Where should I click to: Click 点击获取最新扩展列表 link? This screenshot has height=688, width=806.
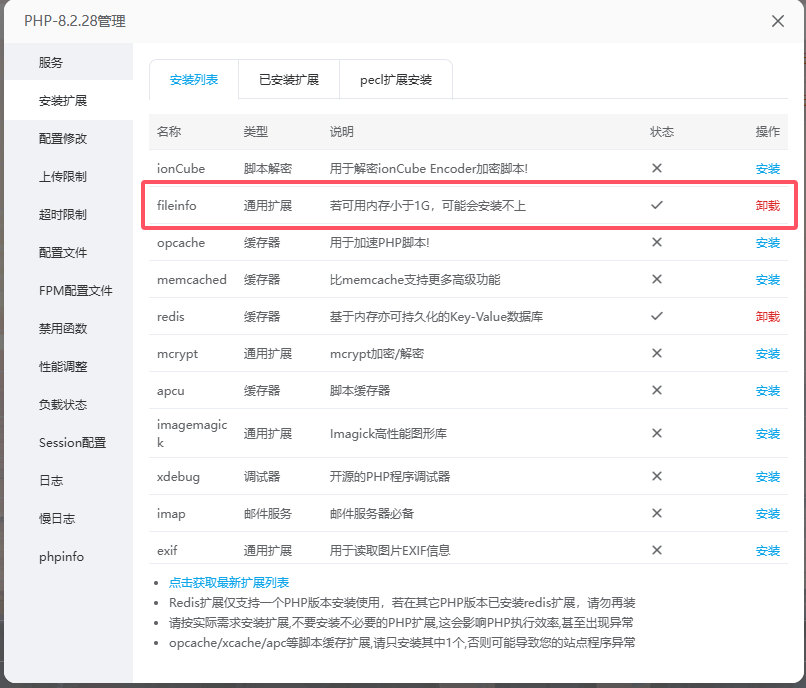coord(229,582)
